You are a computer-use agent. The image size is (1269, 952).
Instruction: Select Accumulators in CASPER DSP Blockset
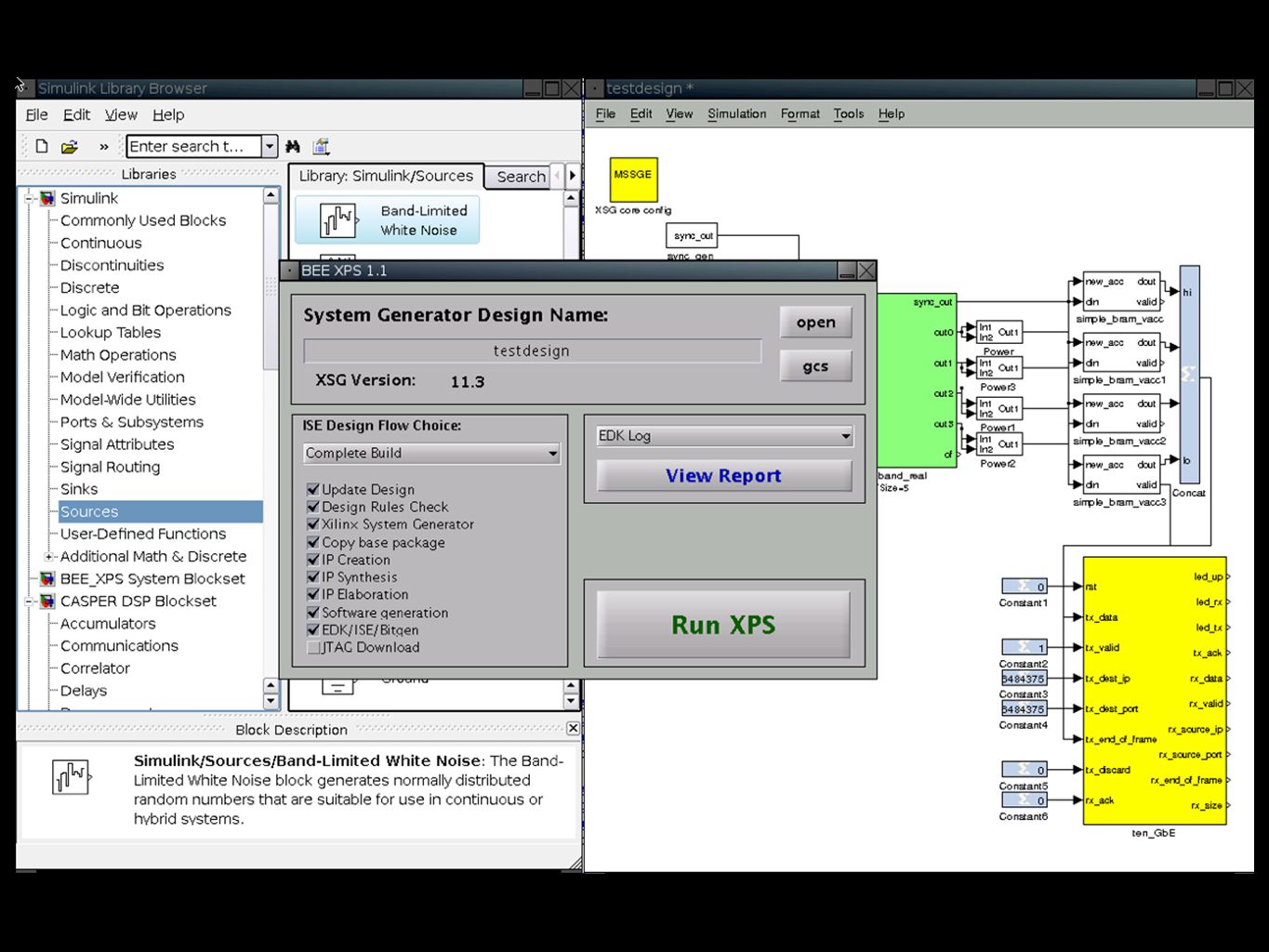pos(108,624)
